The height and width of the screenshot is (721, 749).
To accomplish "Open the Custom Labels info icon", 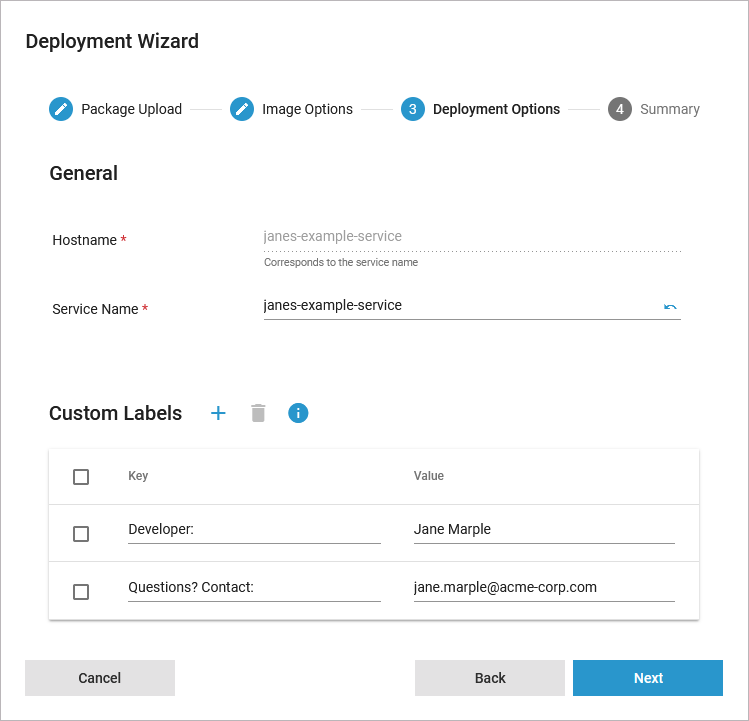I will [298, 413].
